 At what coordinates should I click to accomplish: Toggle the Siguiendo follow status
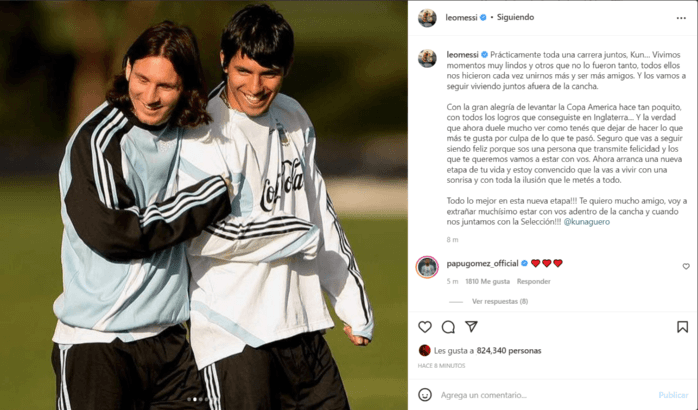tap(515, 17)
